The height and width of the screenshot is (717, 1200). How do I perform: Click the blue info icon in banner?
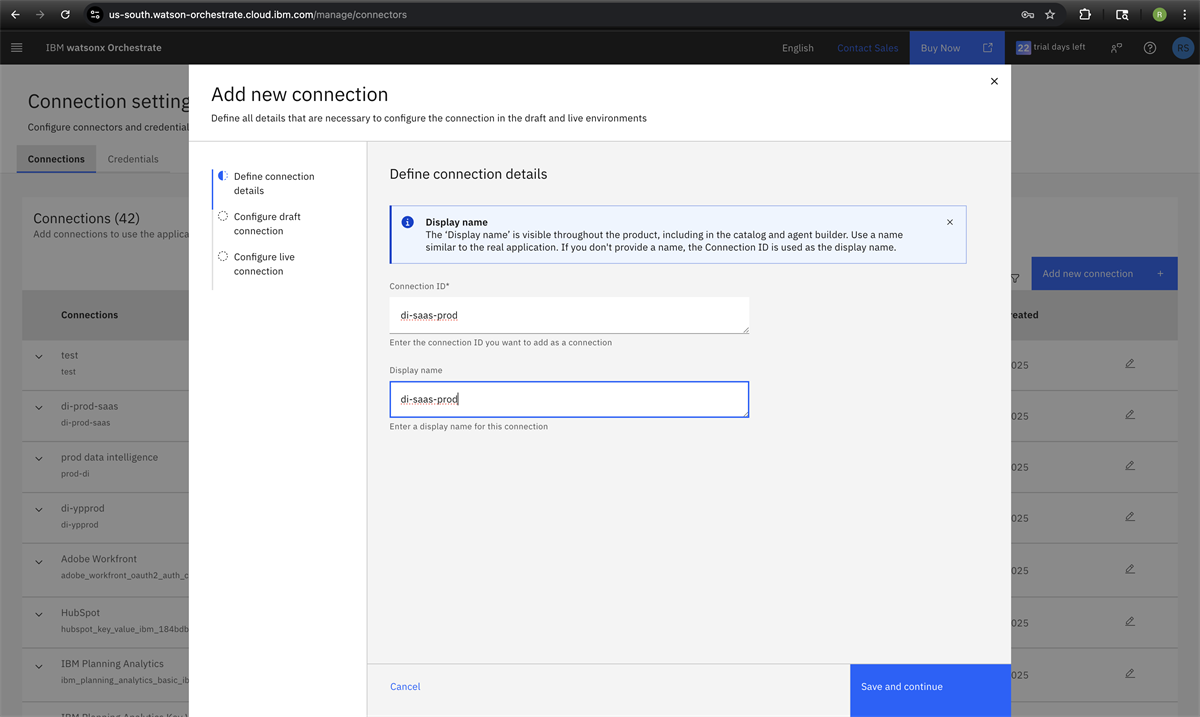click(x=407, y=222)
